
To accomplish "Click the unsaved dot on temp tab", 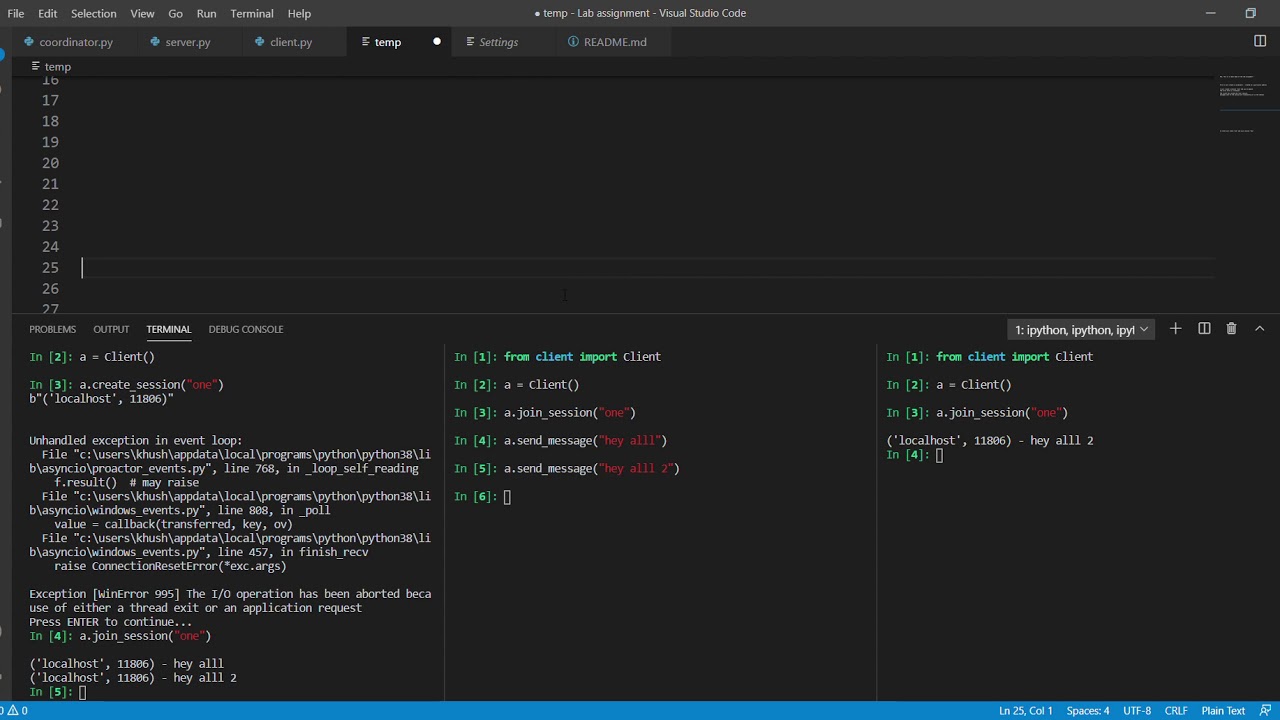I will click(x=437, y=42).
